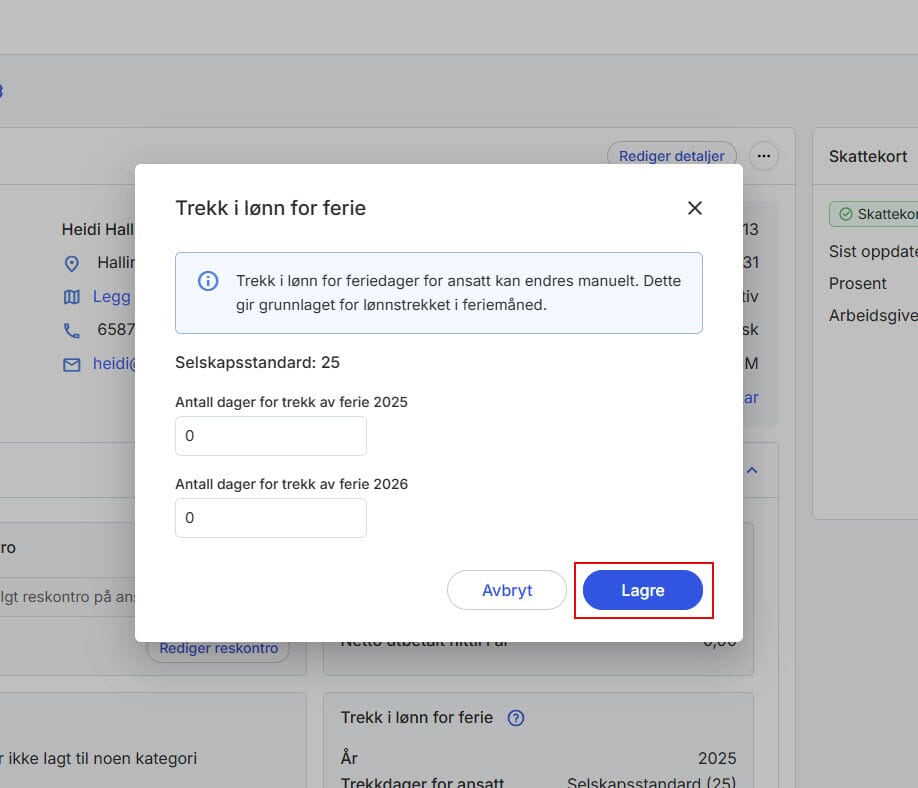This screenshot has height=788, width=918.
Task: Open the three-dot more options menu
Action: (763, 156)
